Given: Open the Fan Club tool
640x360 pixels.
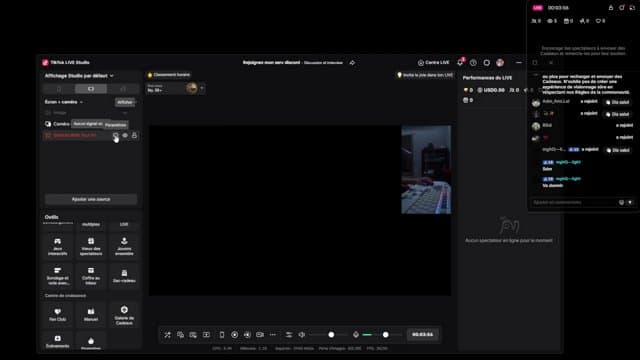Looking at the screenshot, I should coord(58,314).
